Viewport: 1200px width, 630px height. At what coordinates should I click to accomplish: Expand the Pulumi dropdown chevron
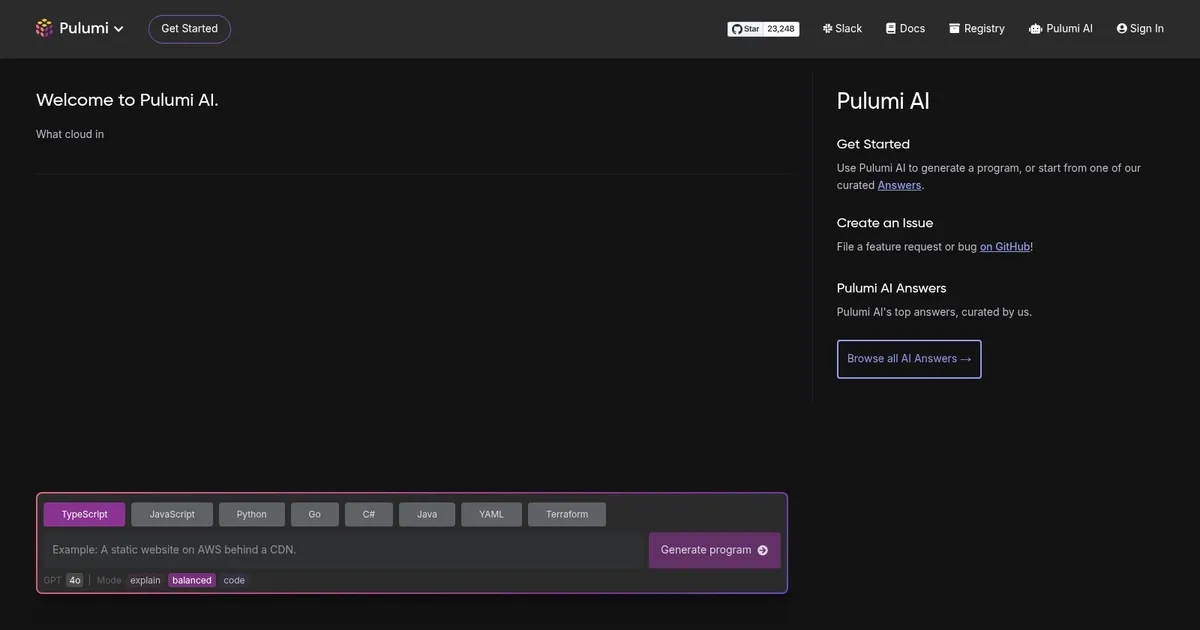[x=119, y=29]
